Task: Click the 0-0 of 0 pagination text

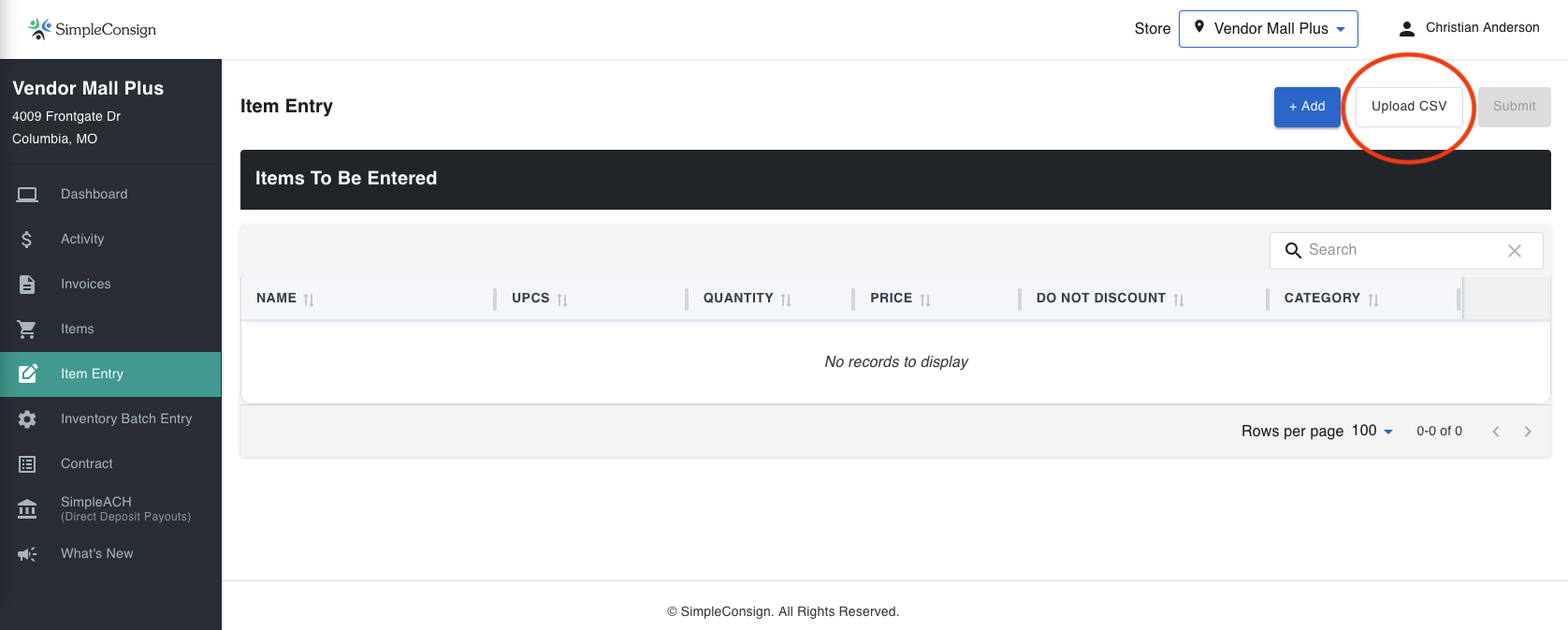Action: pos(1439,432)
